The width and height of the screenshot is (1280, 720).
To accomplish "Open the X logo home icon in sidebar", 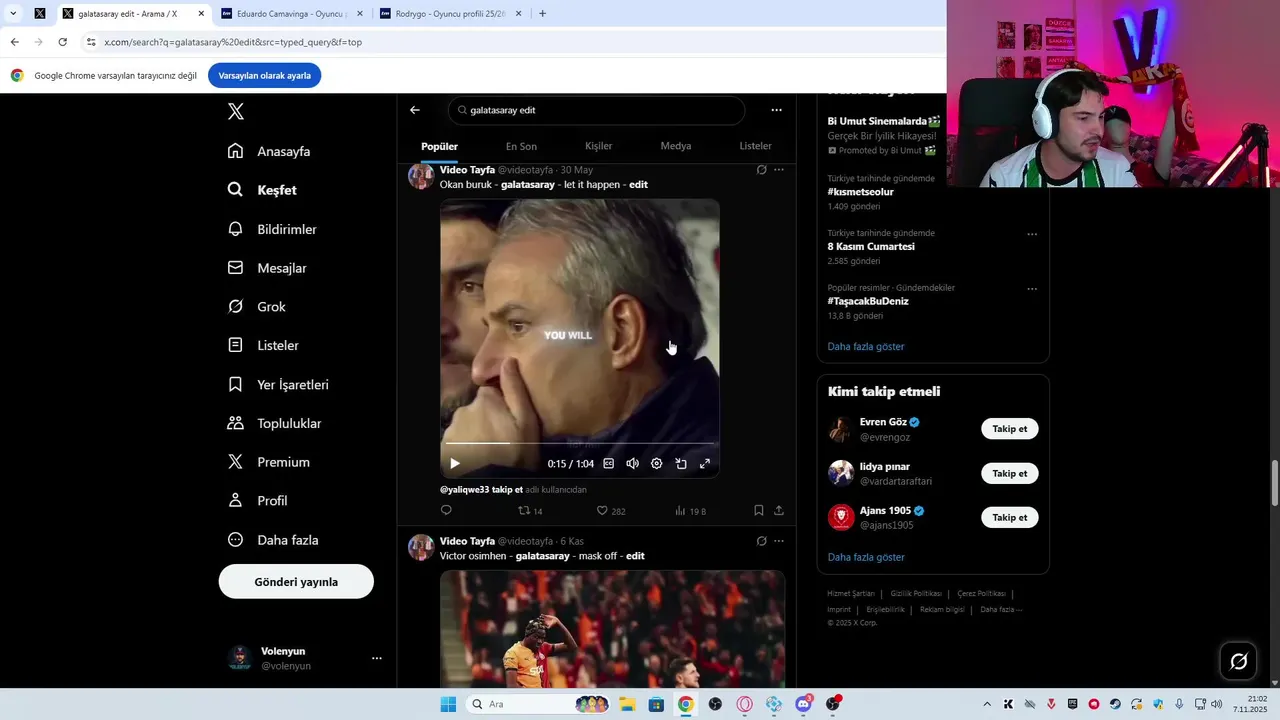I will (236, 111).
